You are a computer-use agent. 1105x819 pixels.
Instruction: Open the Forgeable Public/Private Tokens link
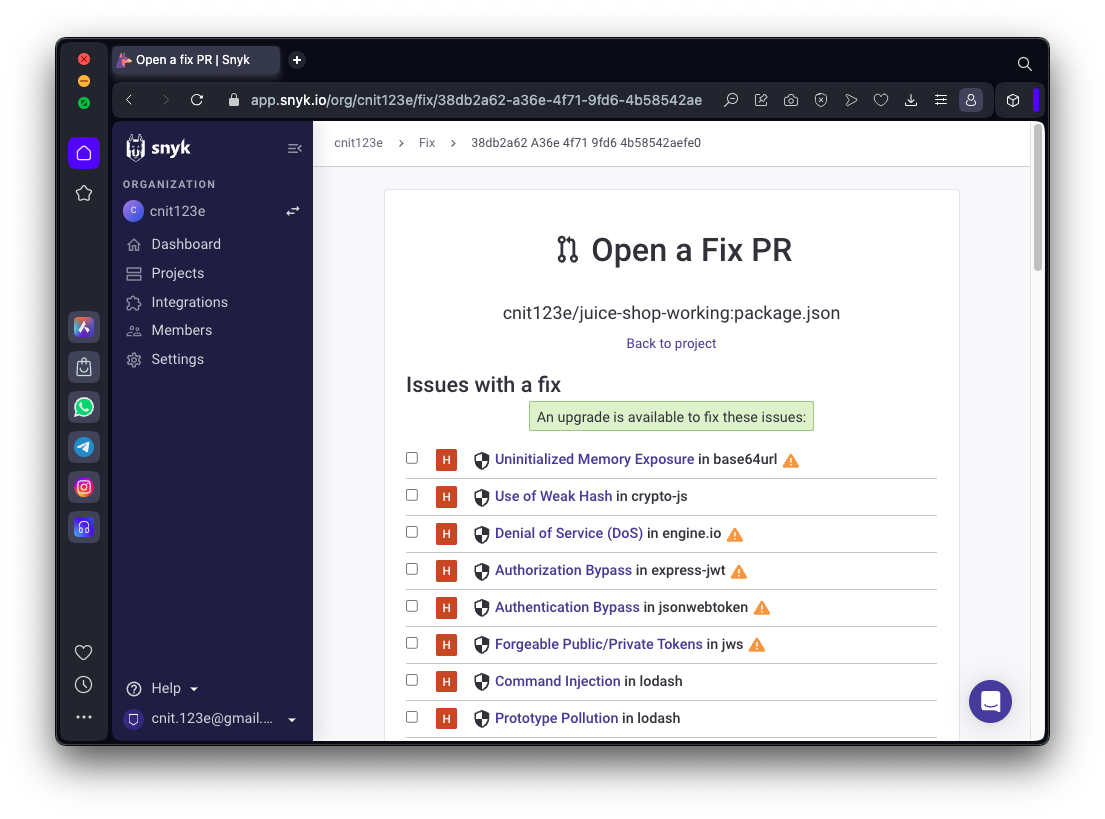tap(598, 644)
